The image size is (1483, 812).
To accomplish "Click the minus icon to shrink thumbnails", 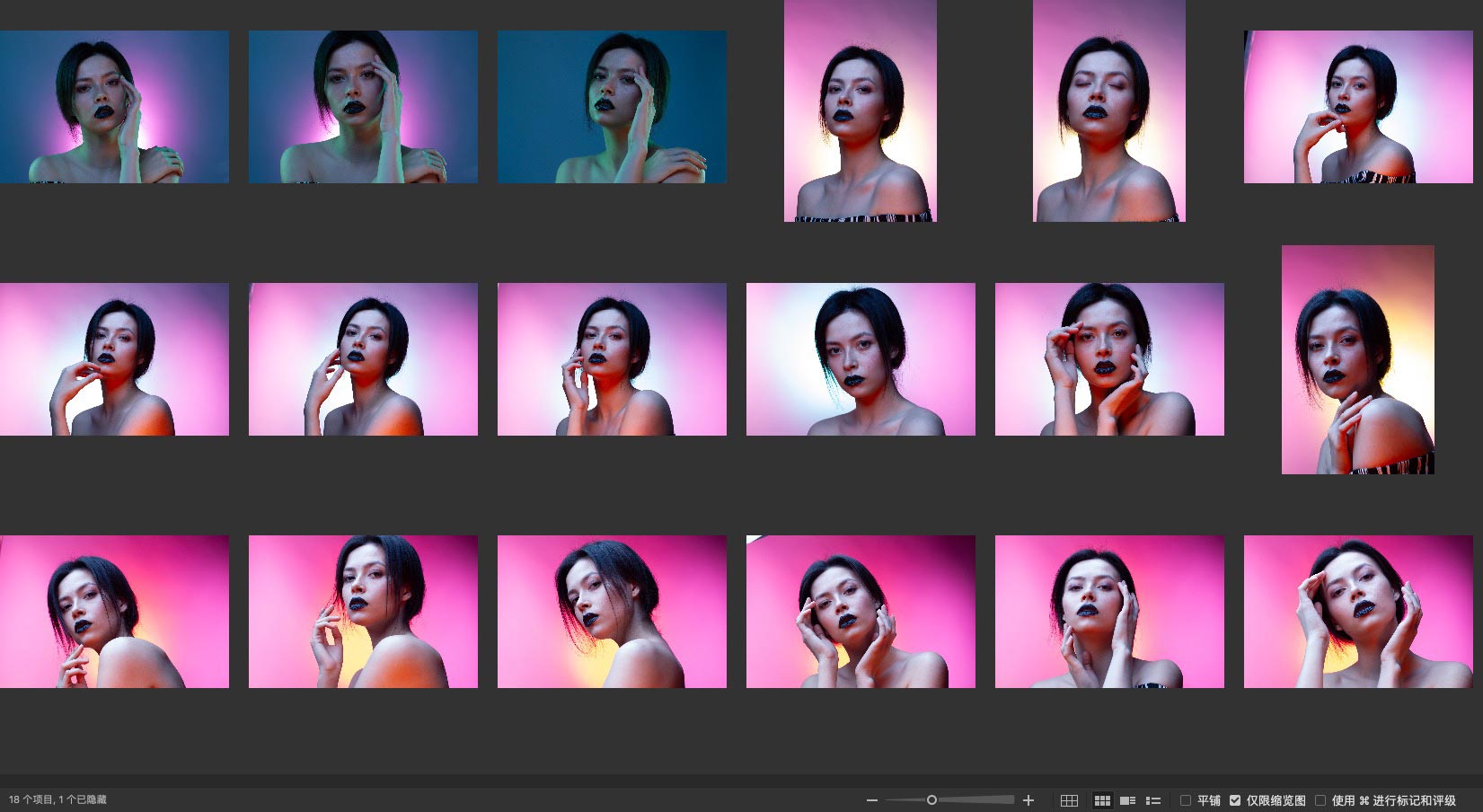I will pos(871,800).
